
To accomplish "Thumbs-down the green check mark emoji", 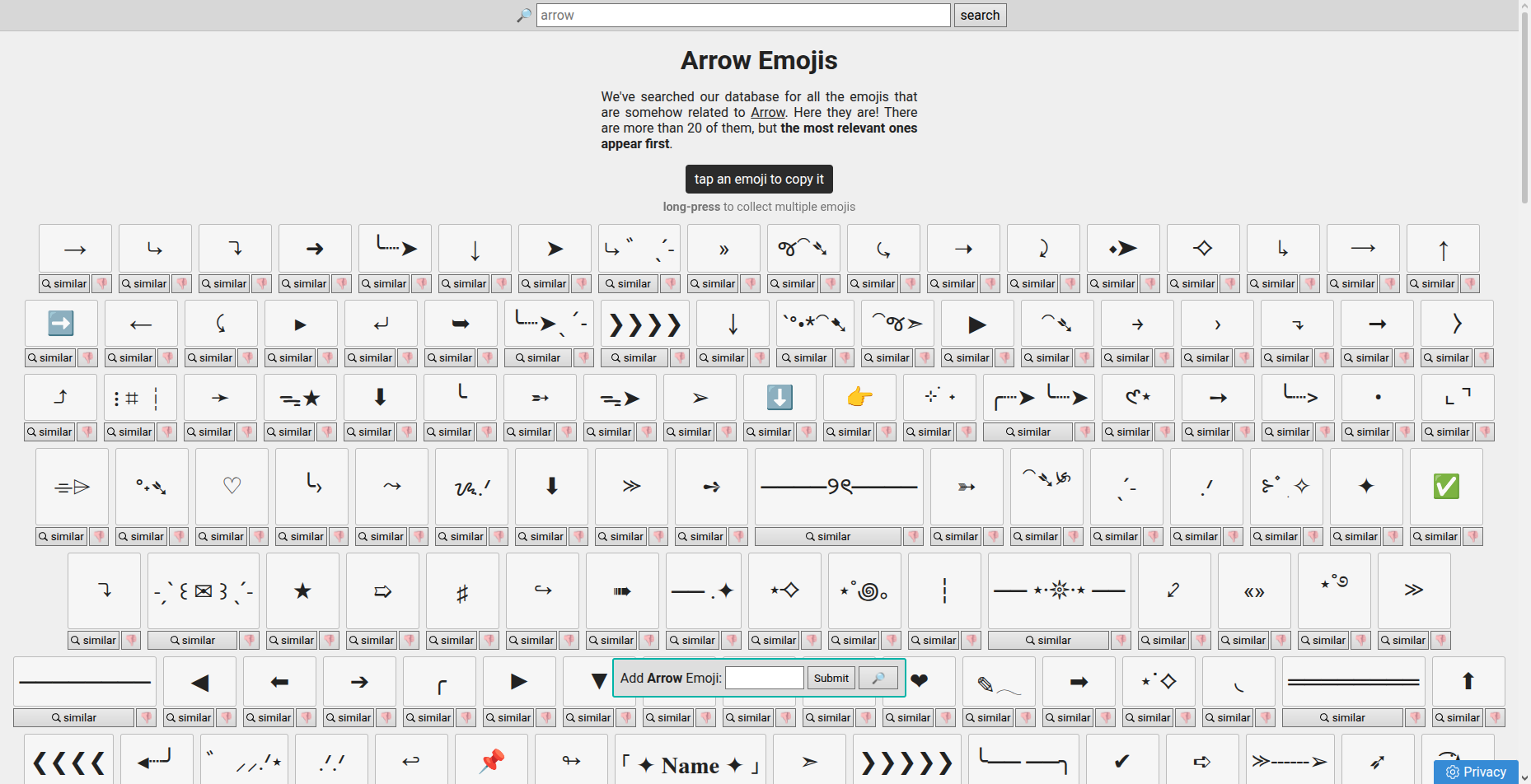I will click(x=1472, y=536).
